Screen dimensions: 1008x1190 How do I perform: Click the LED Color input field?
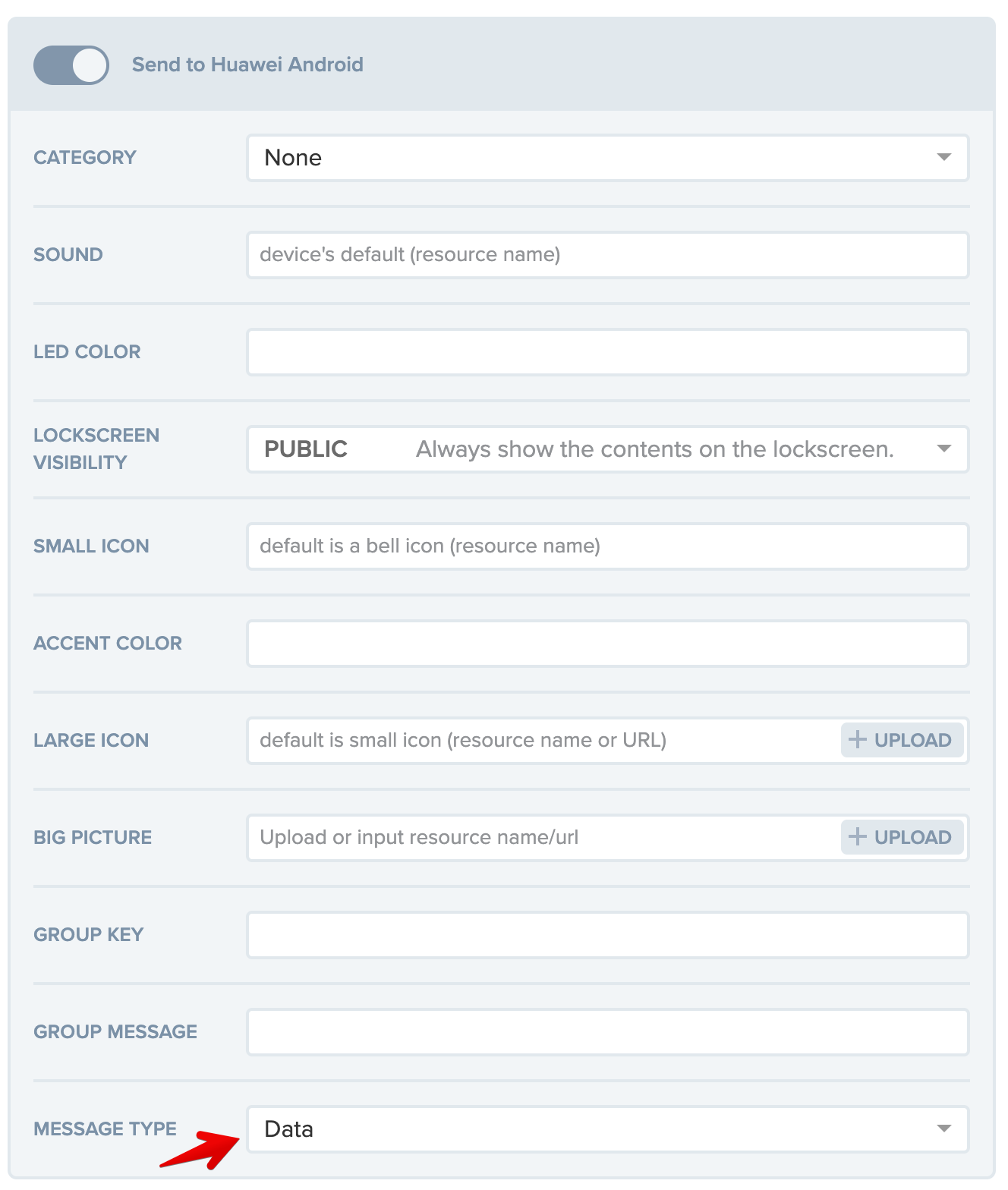[531, 351]
